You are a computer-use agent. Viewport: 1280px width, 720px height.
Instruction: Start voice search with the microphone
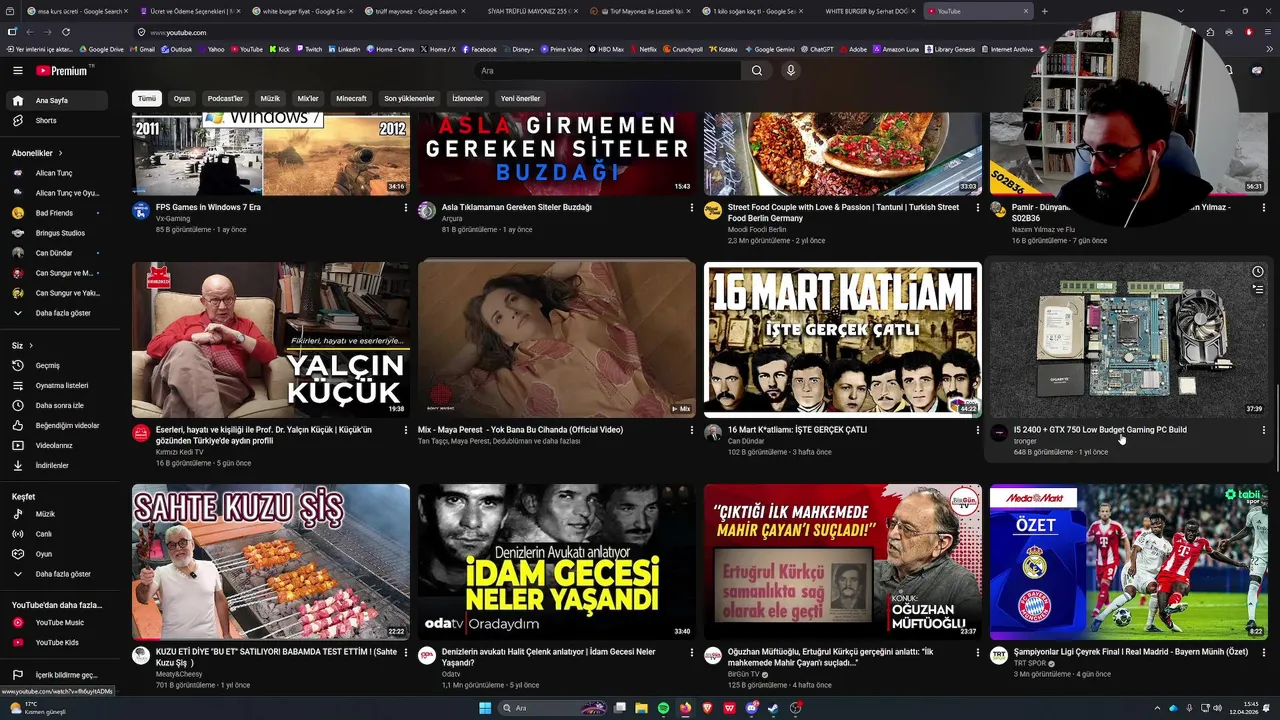(x=790, y=71)
